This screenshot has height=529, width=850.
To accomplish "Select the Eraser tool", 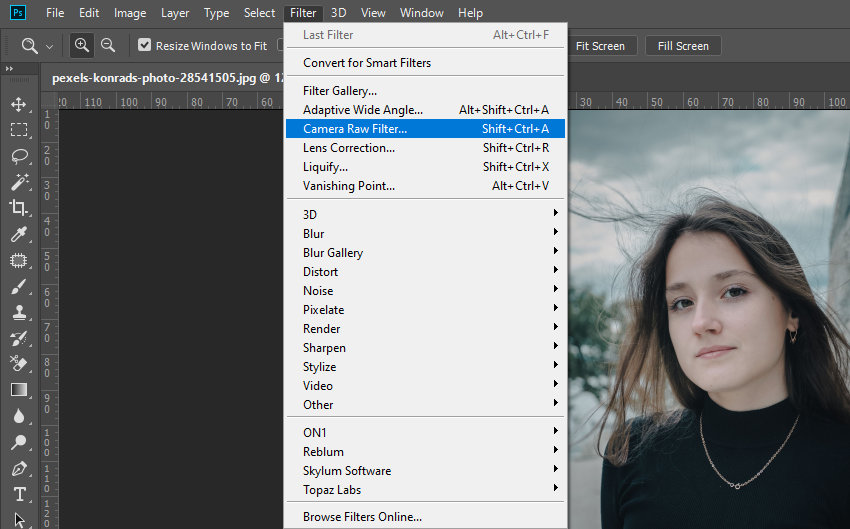I will (x=19, y=364).
